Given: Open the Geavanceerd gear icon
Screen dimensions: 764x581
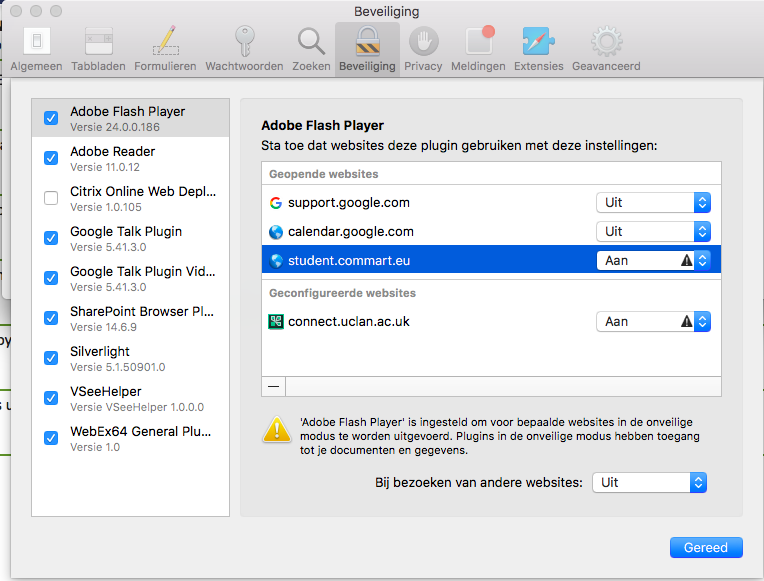Looking at the screenshot, I should pyautogui.click(x=606, y=41).
